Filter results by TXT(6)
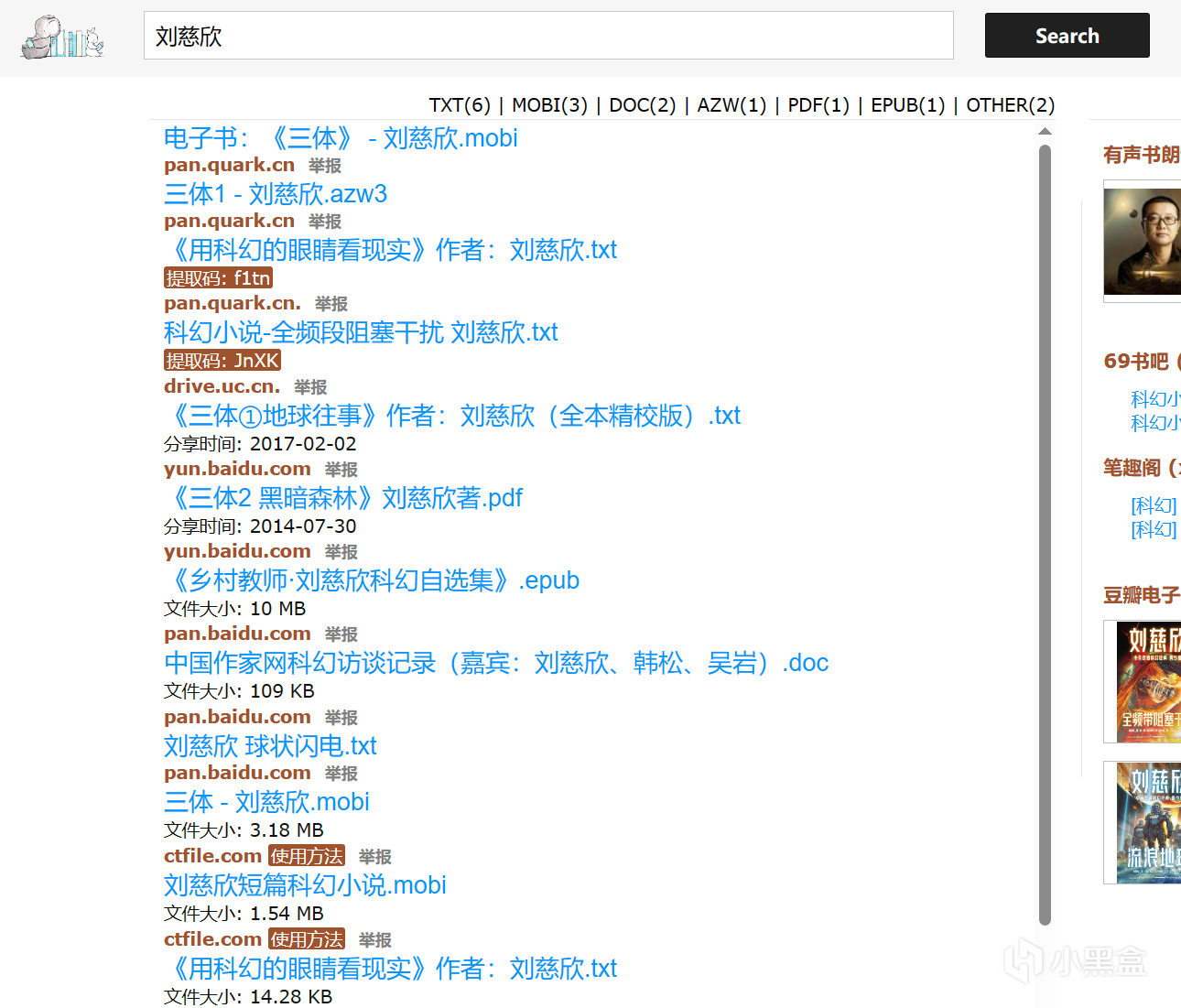The height and width of the screenshot is (1008, 1181). coord(460,105)
